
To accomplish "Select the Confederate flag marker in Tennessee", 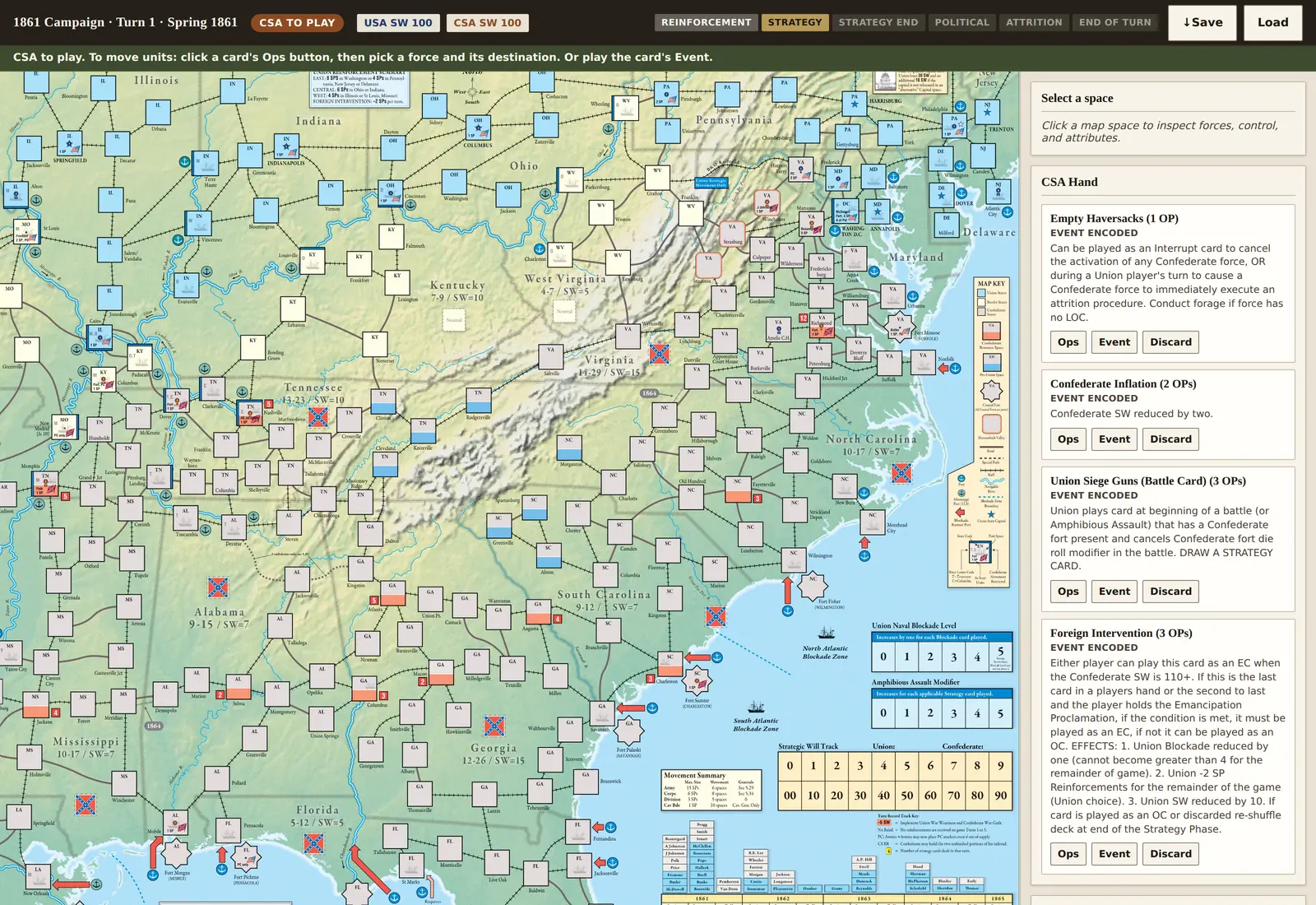I will click(318, 416).
